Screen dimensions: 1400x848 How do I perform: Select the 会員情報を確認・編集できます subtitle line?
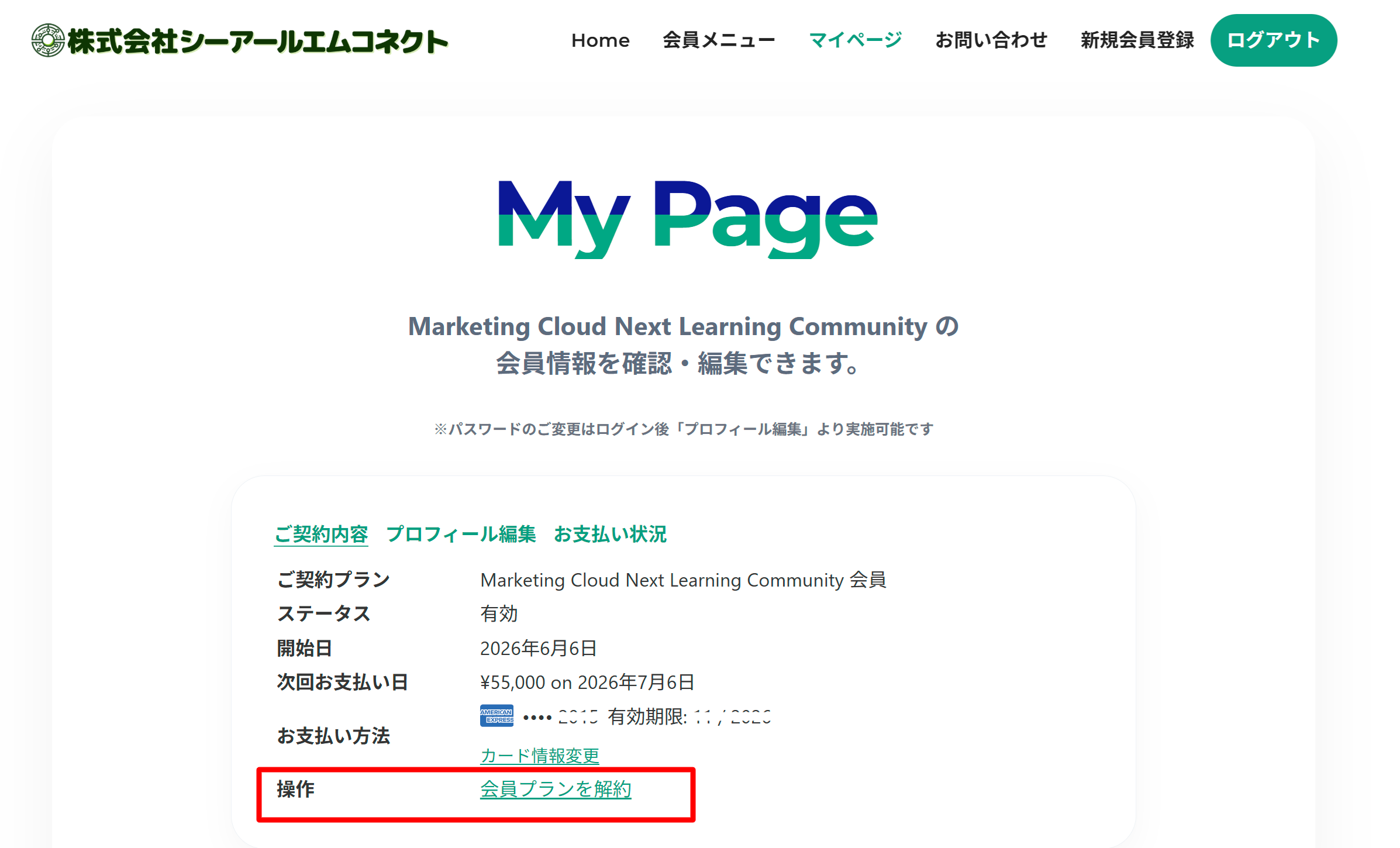click(678, 363)
